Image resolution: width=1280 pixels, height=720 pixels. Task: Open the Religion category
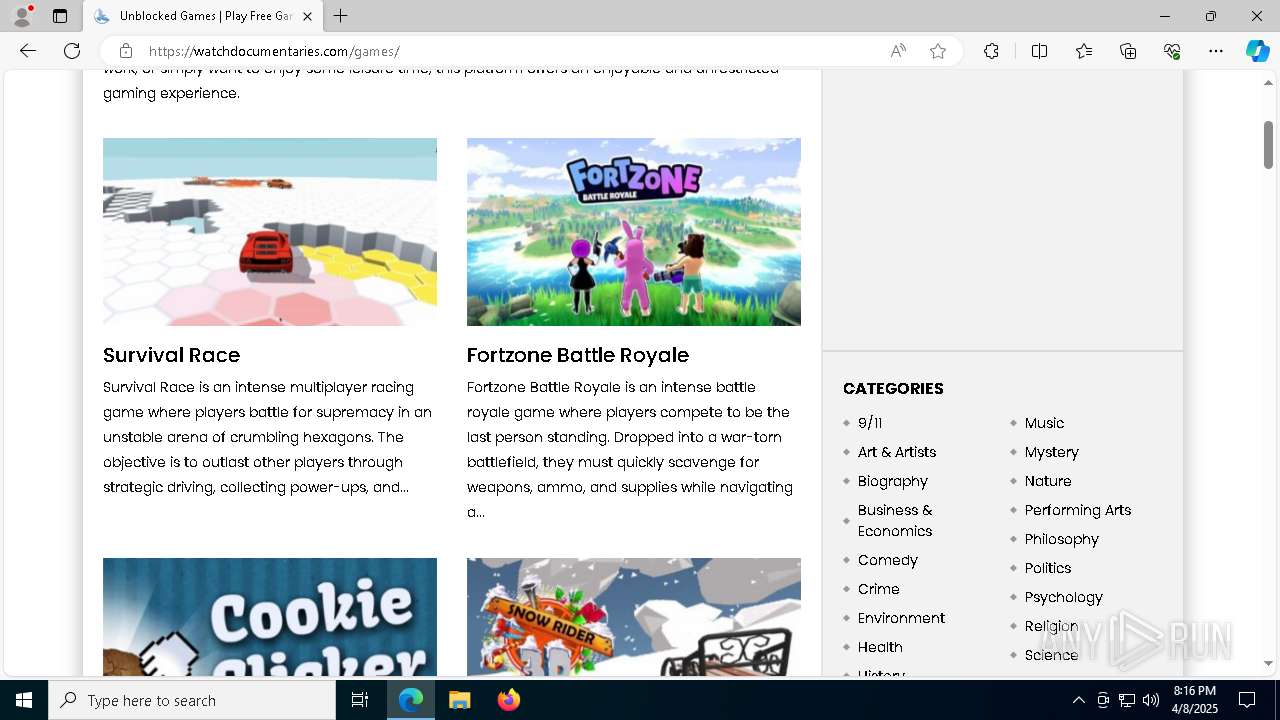click(1052, 626)
